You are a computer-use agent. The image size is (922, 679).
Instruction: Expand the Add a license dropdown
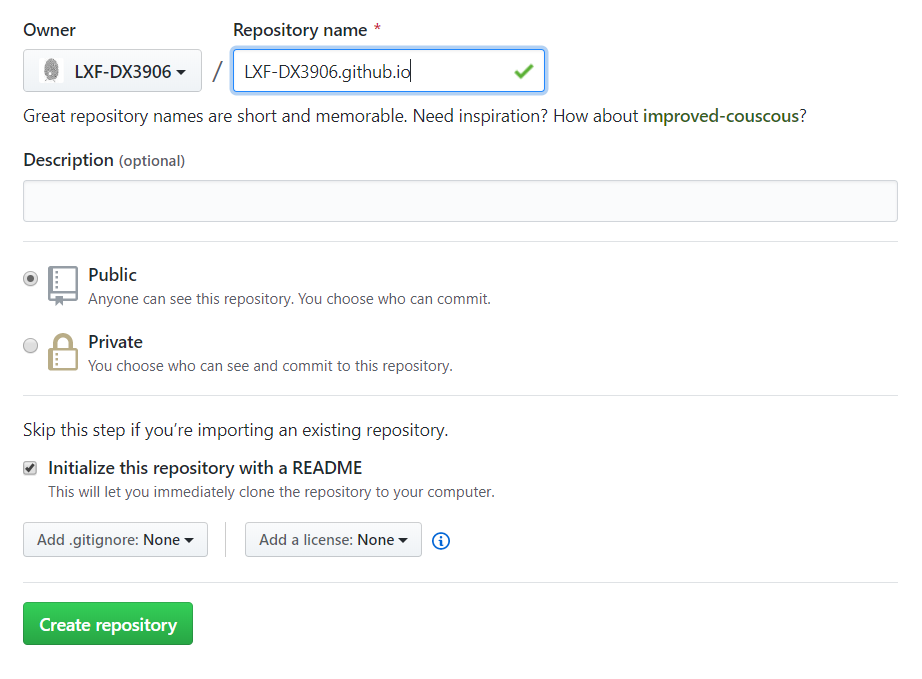(333, 540)
